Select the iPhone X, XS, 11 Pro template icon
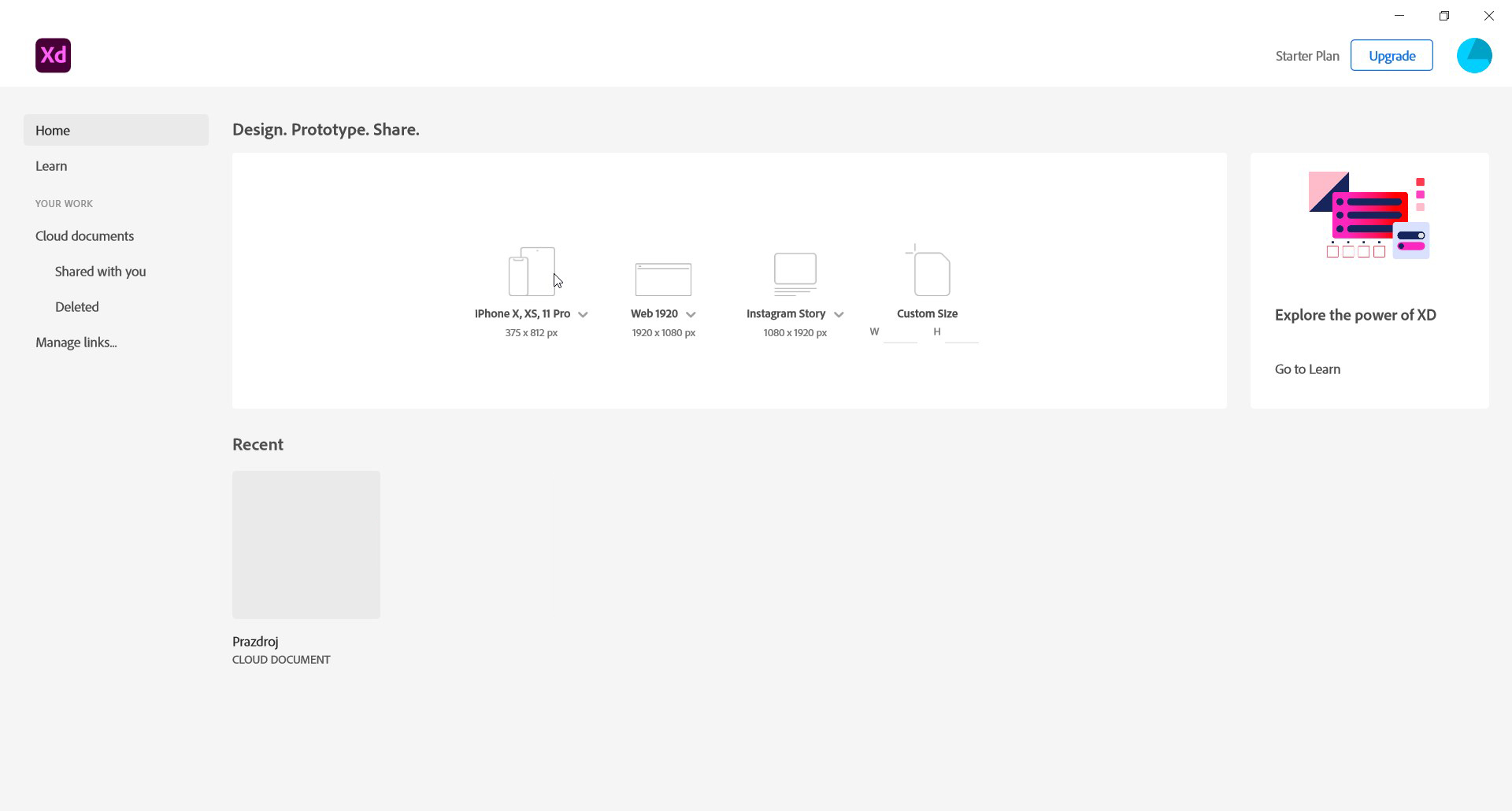 tap(530, 271)
